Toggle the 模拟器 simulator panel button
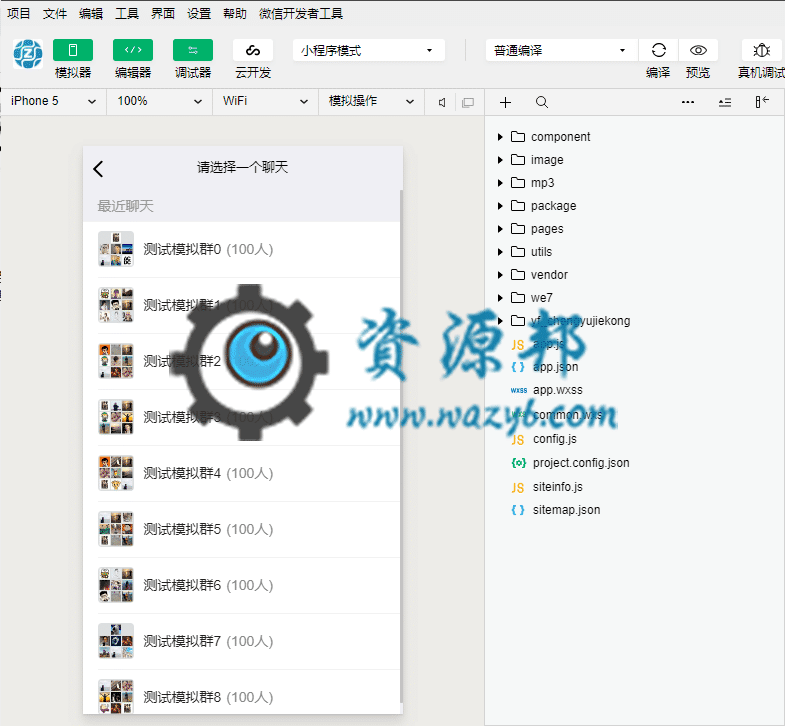The width and height of the screenshot is (785, 726). tap(73, 50)
